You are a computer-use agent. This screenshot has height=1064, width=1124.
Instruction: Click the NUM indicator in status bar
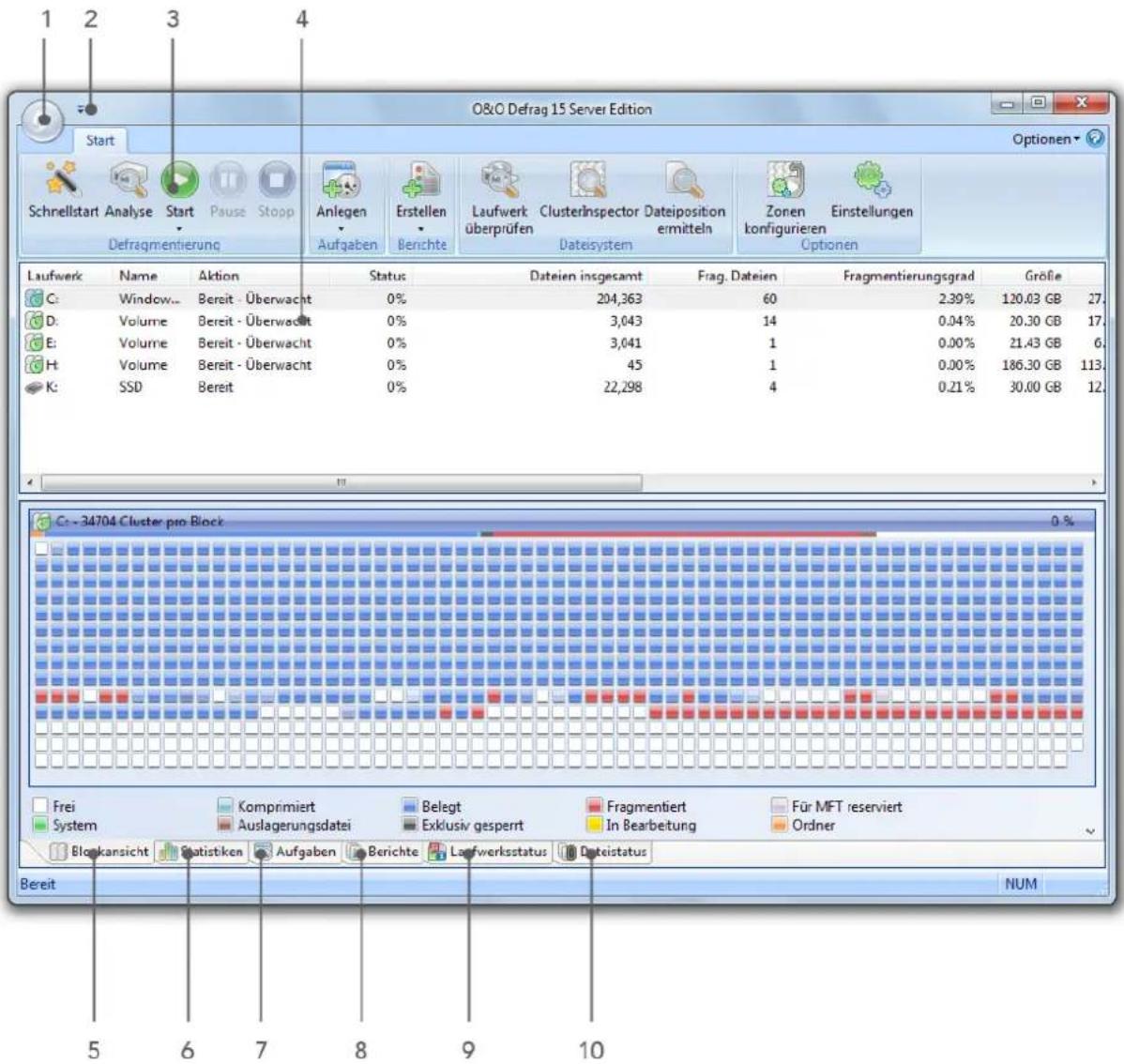[x=1021, y=884]
